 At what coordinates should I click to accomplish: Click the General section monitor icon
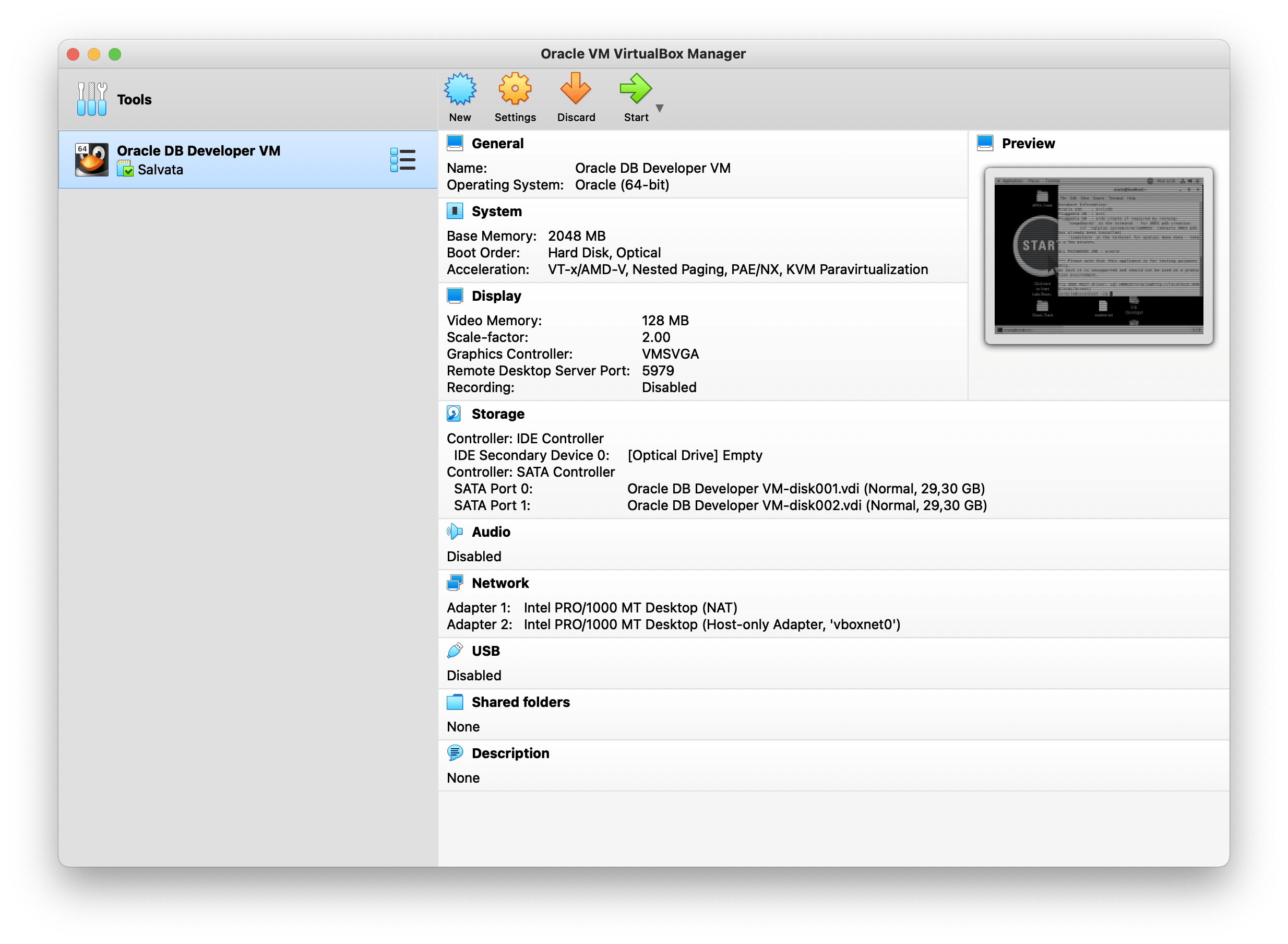point(455,143)
